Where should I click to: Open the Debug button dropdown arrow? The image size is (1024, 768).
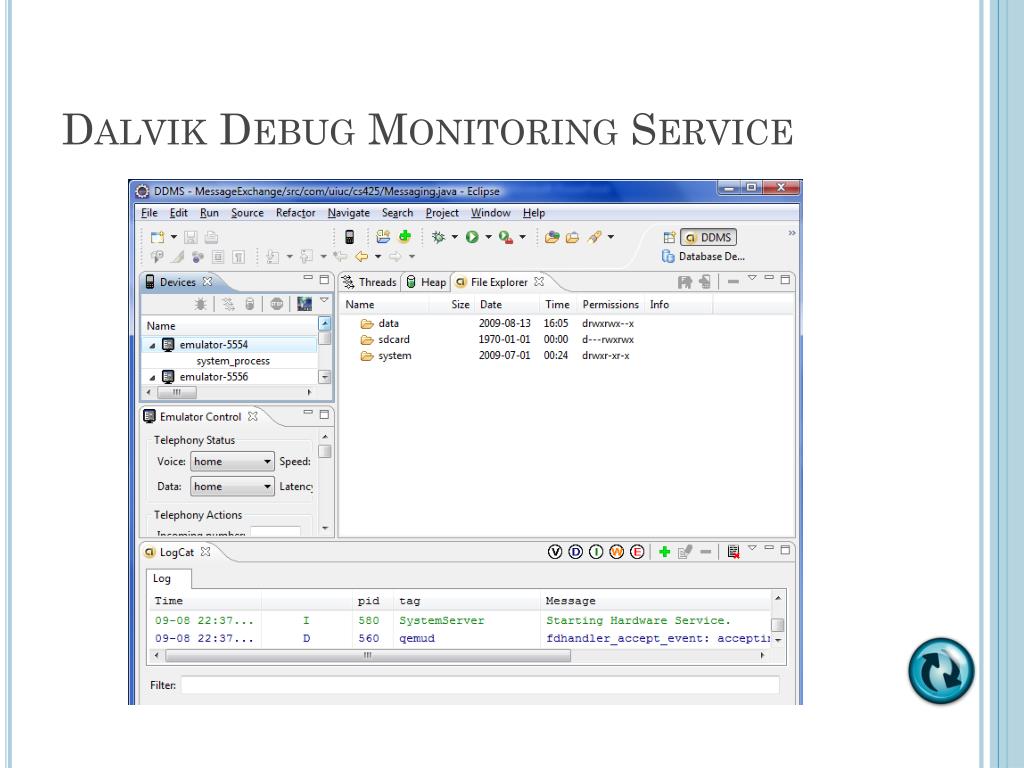click(455, 237)
